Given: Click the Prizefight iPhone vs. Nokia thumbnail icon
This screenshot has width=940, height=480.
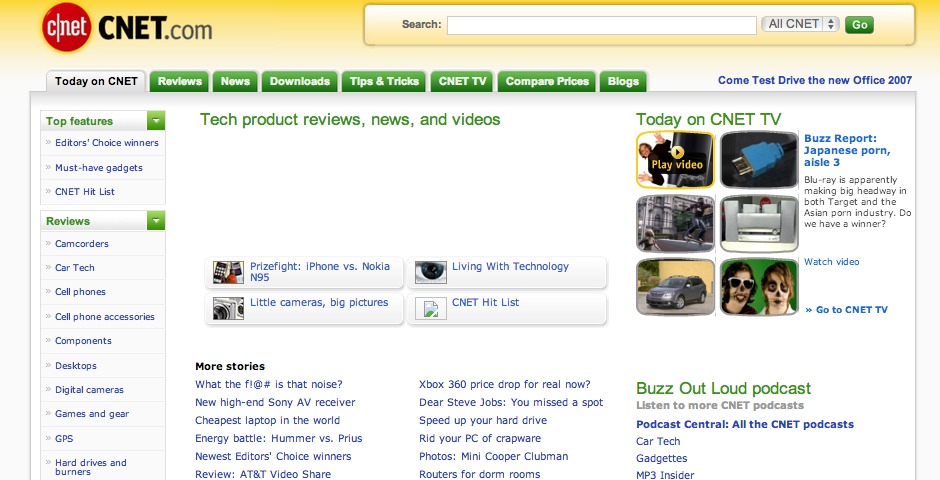Looking at the screenshot, I should click(228, 272).
